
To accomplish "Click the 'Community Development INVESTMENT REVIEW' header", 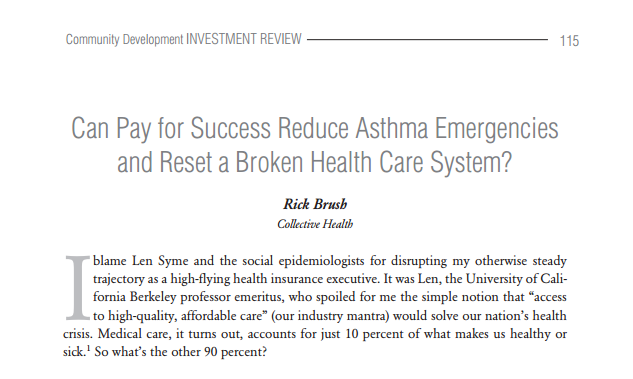I will pyautogui.click(x=184, y=39).
